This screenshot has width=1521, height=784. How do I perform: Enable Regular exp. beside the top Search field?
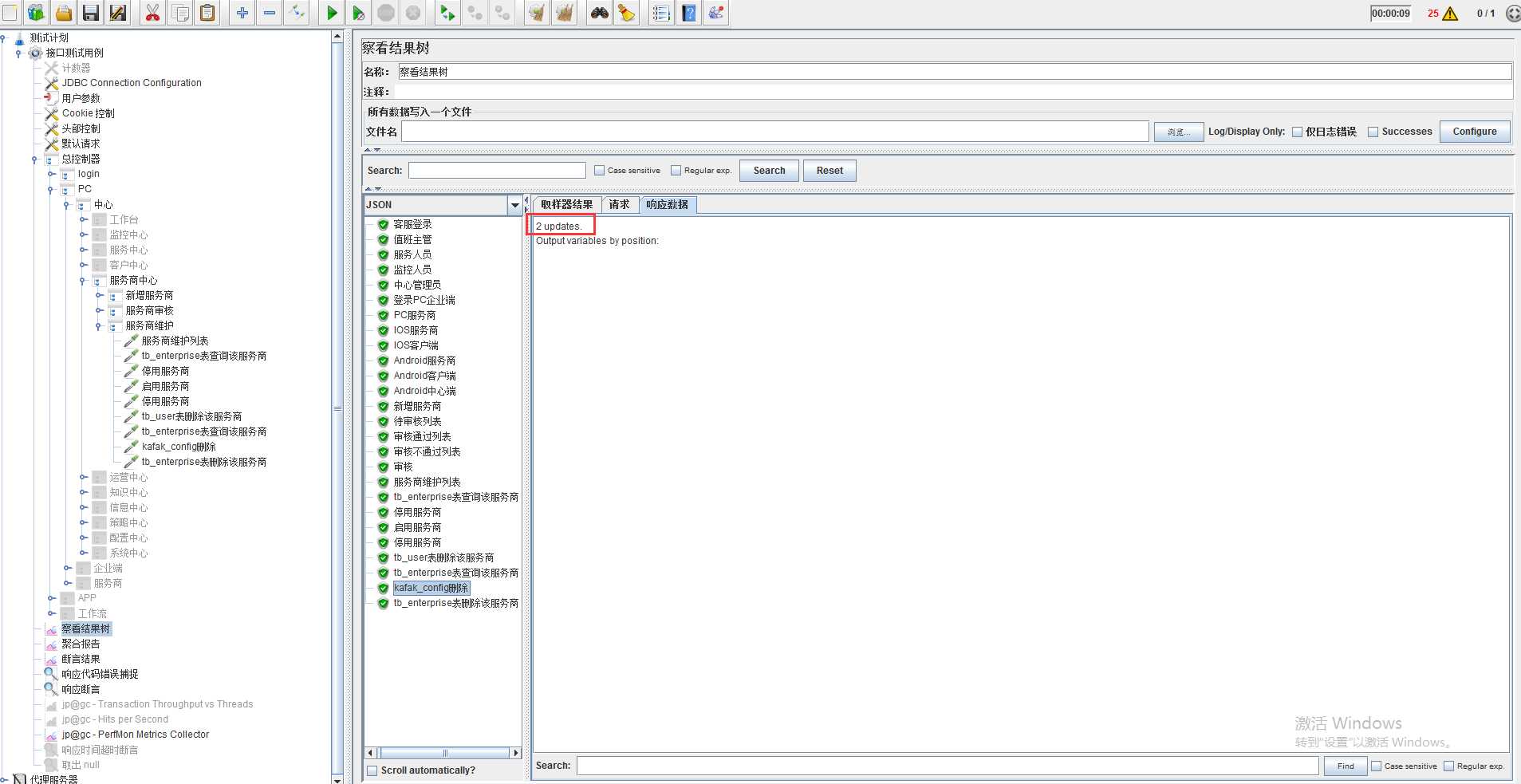click(x=676, y=170)
